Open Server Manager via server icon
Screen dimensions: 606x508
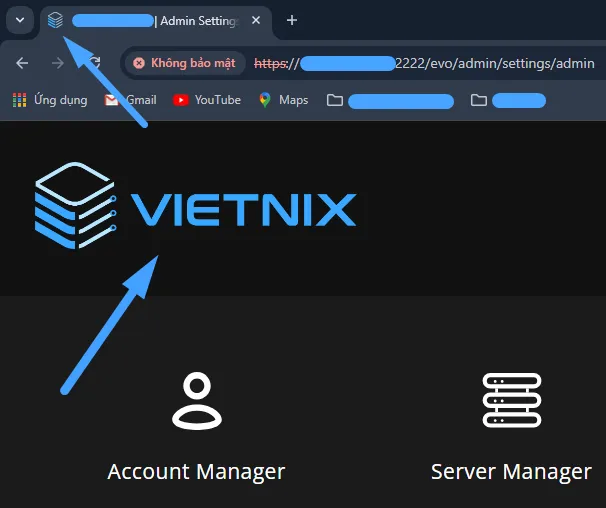512,400
